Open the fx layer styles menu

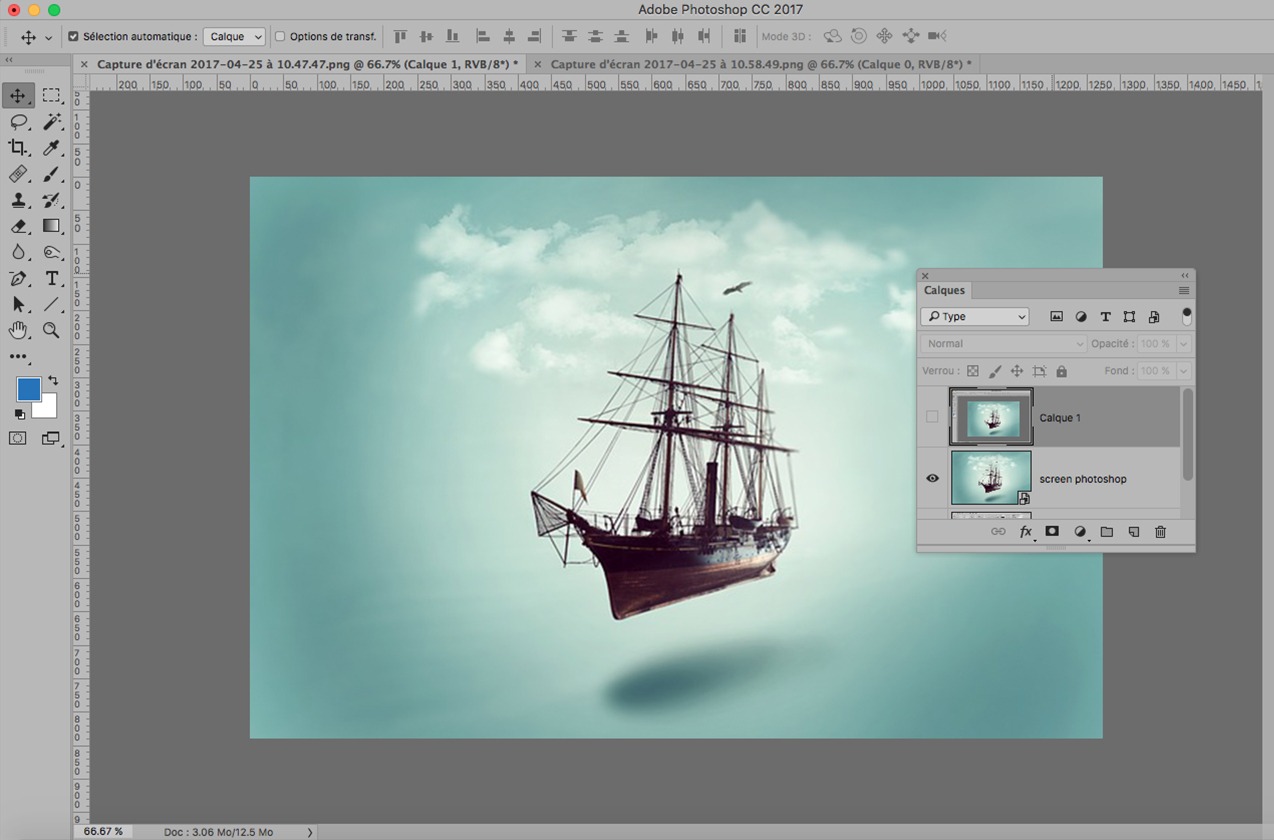point(1025,532)
